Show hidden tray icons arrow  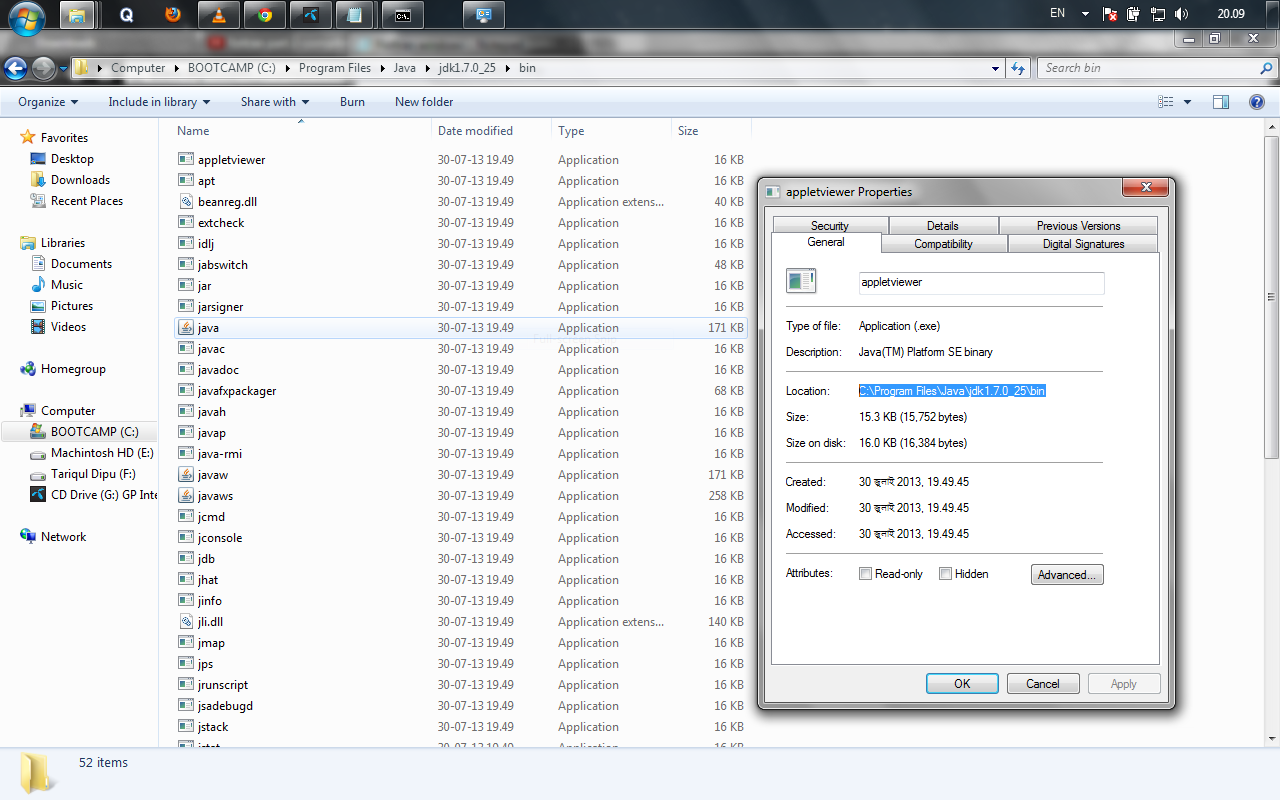point(1086,14)
